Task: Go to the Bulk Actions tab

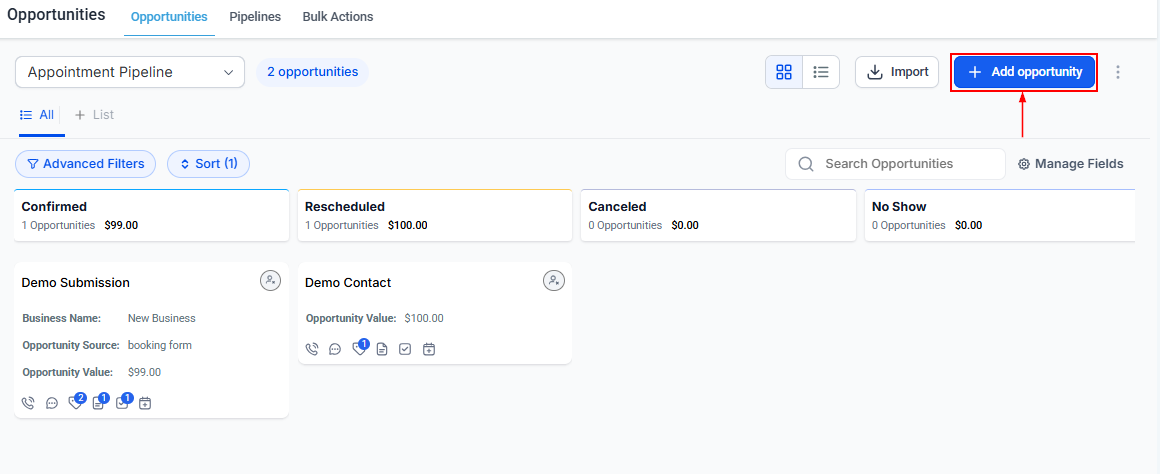Action: click(x=338, y=17)
